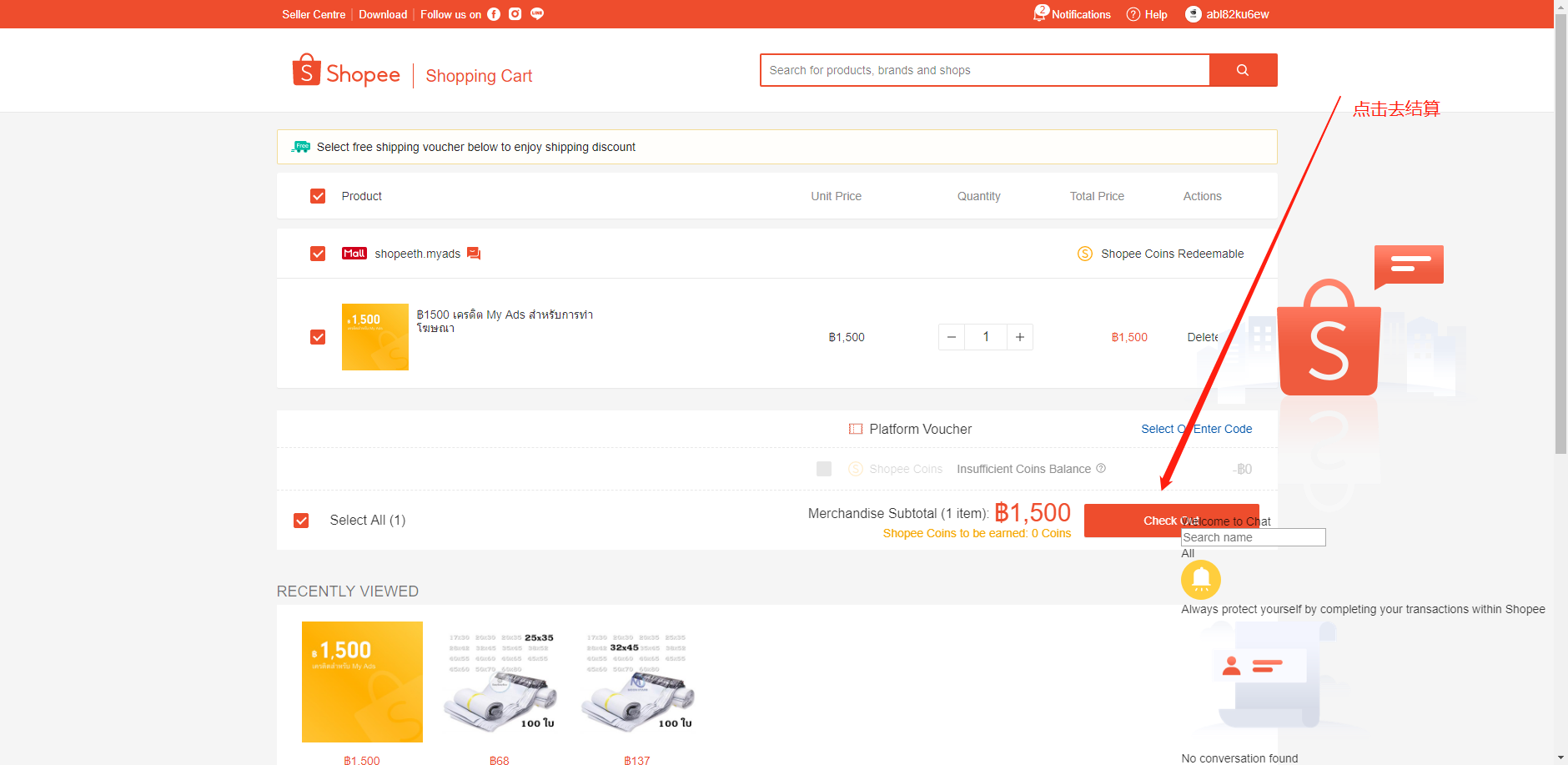Increase quantity with plus button

pyautogui.click(x=1020, y=337)
